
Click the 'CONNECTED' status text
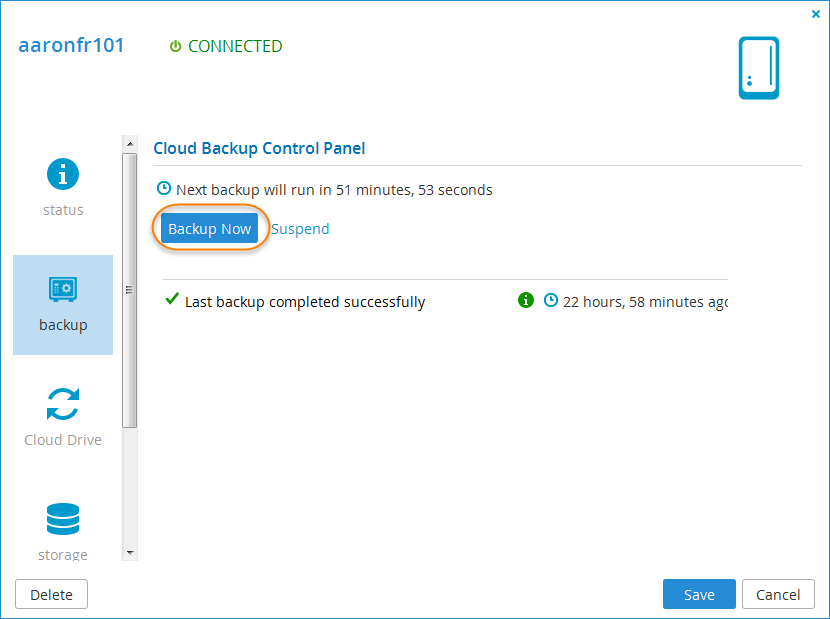[x=235, y=46]
